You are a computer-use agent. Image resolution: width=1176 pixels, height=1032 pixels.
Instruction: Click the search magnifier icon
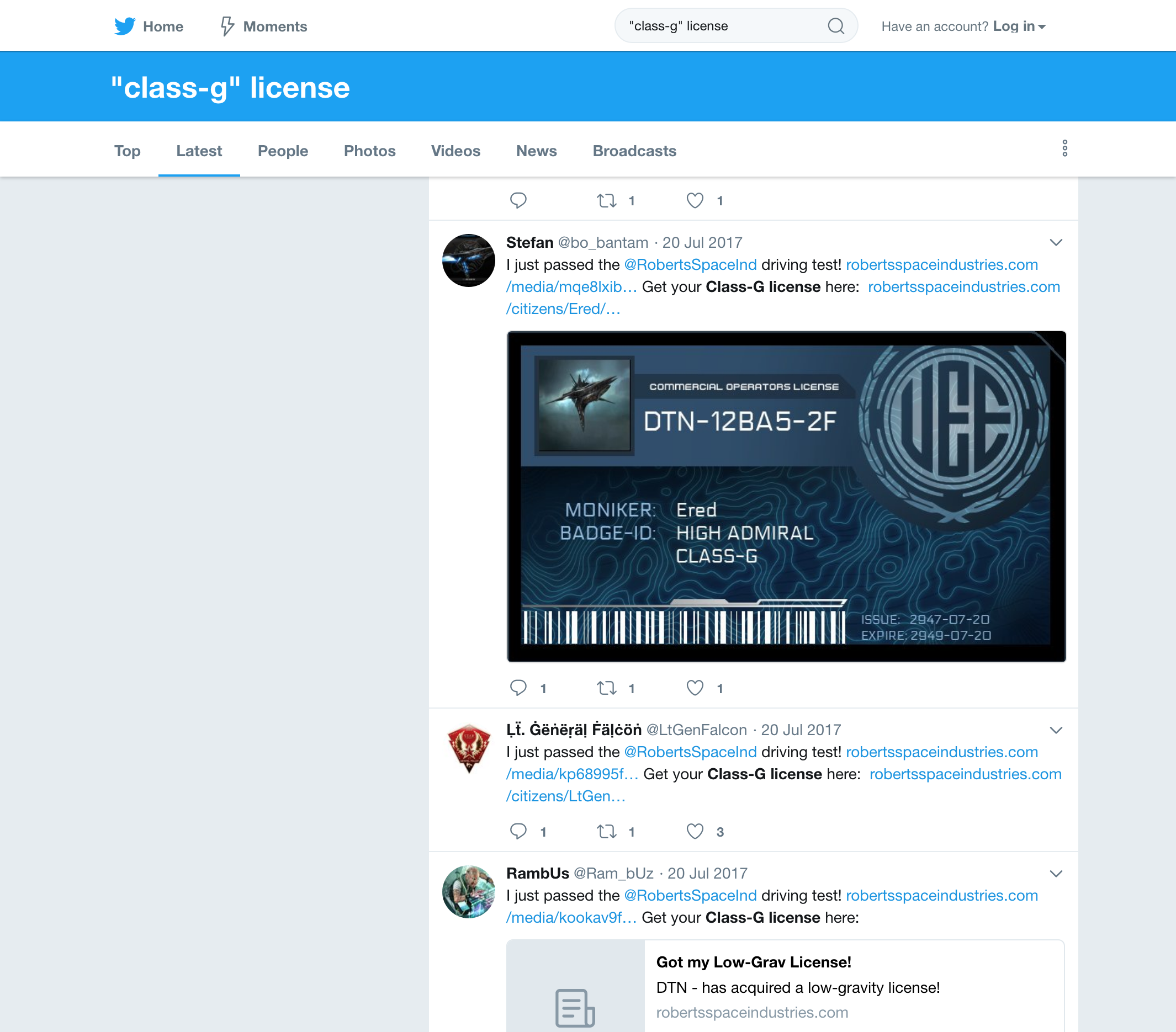pyautogui.click(x=837, y=25)
